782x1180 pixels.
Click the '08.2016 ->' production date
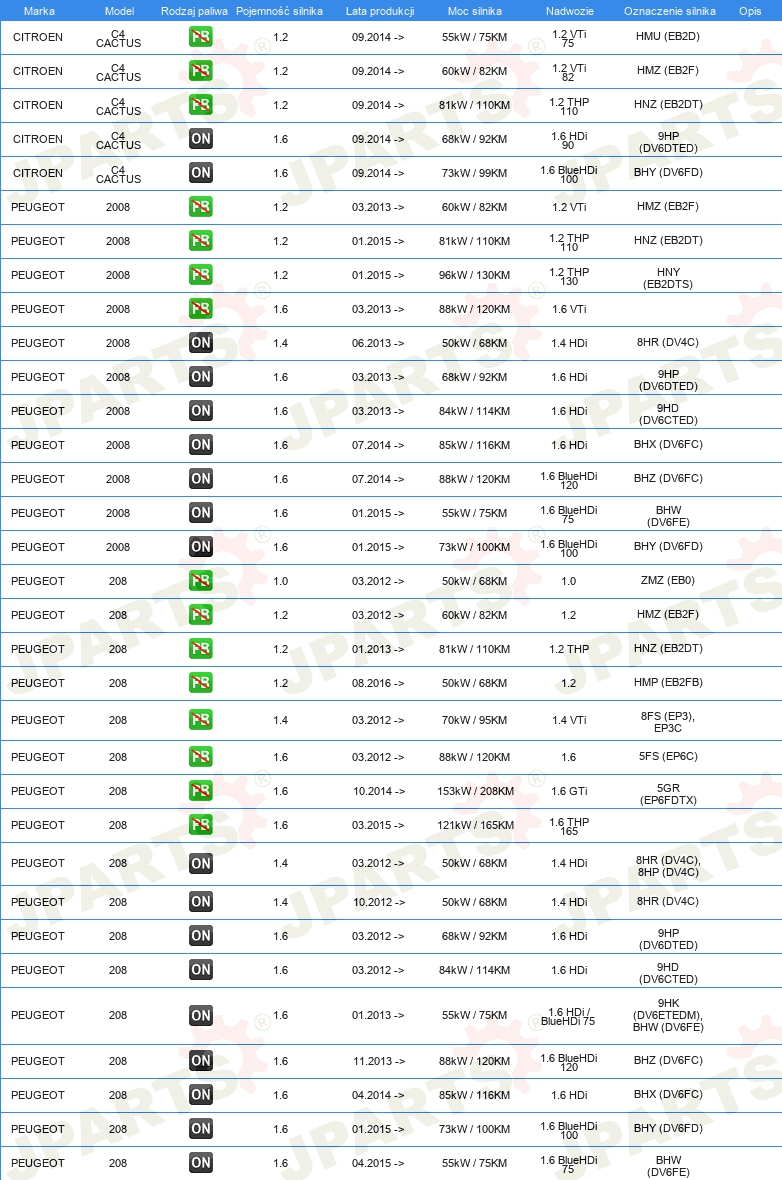pyautogui.click(x=378, y=683)
